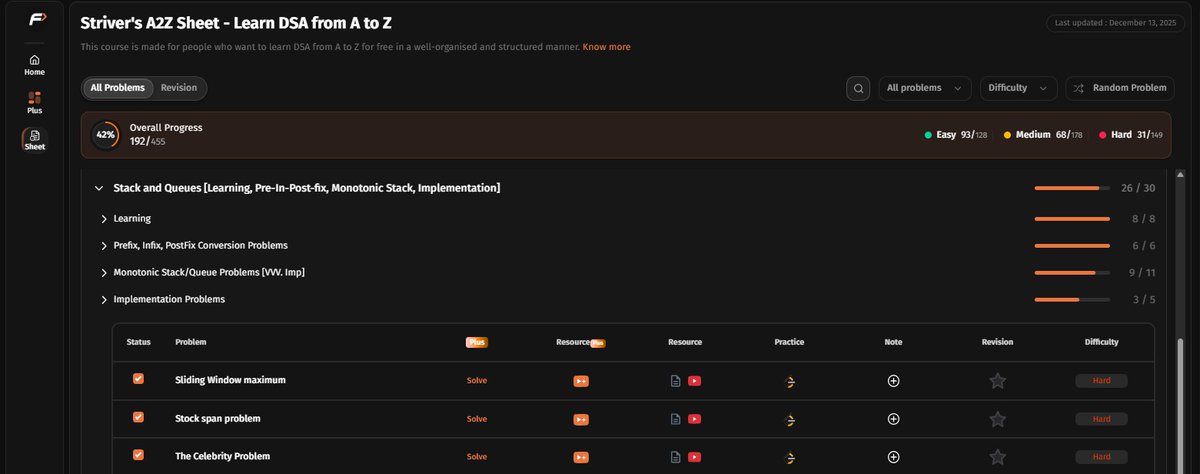
Task: Open Plus in the sidebar
Action: (34, 102)
